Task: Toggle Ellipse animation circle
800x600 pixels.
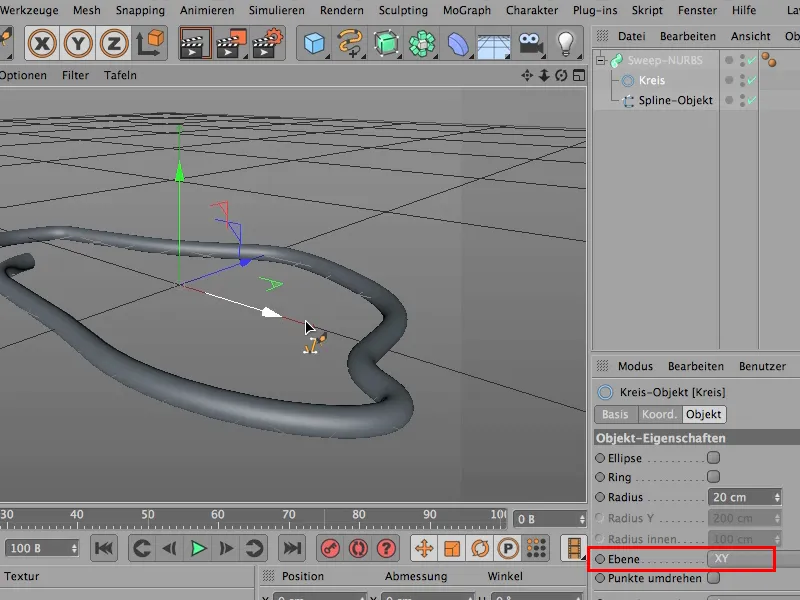Action: (x=600, y=458)
